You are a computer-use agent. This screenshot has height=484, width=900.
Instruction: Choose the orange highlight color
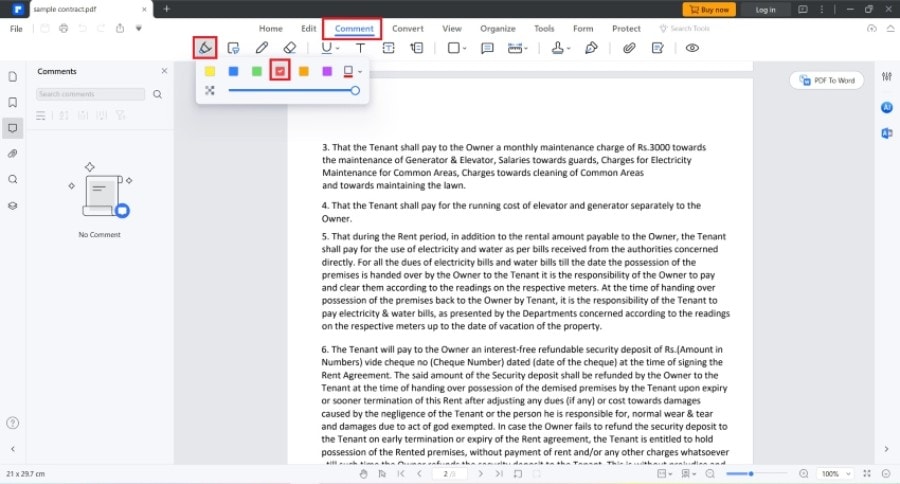tap(304, 71)
